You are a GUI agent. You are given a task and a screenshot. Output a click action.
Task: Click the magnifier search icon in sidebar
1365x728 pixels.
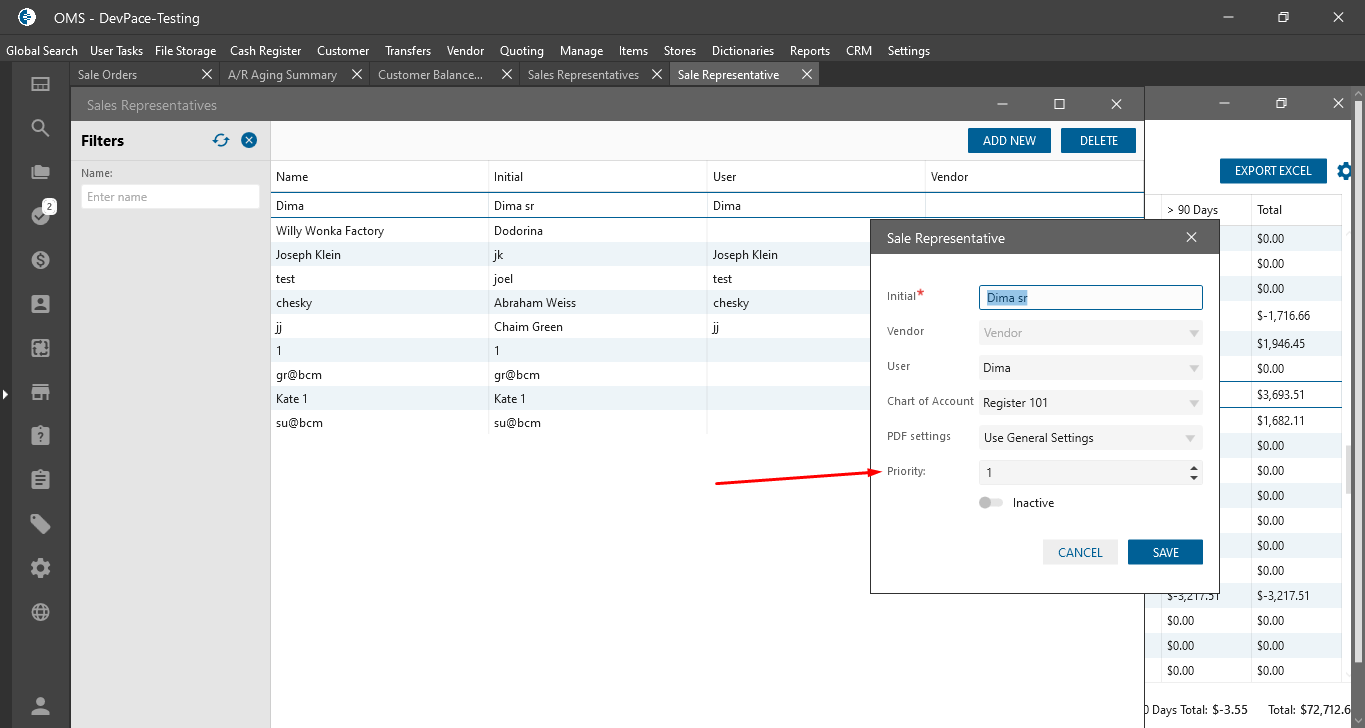click(x=40, y=128)
